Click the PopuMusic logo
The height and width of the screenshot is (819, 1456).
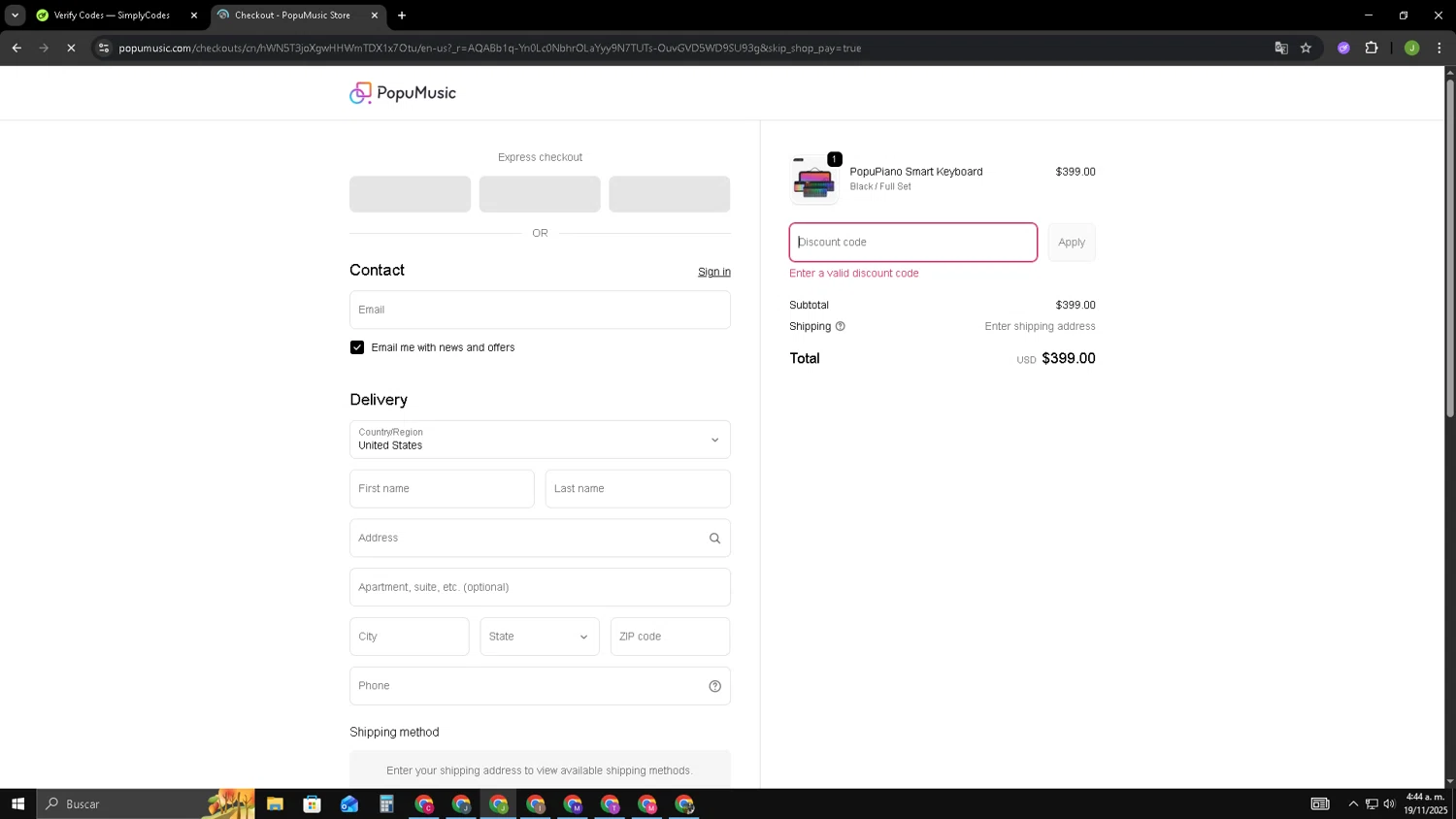tap(402, 93)
